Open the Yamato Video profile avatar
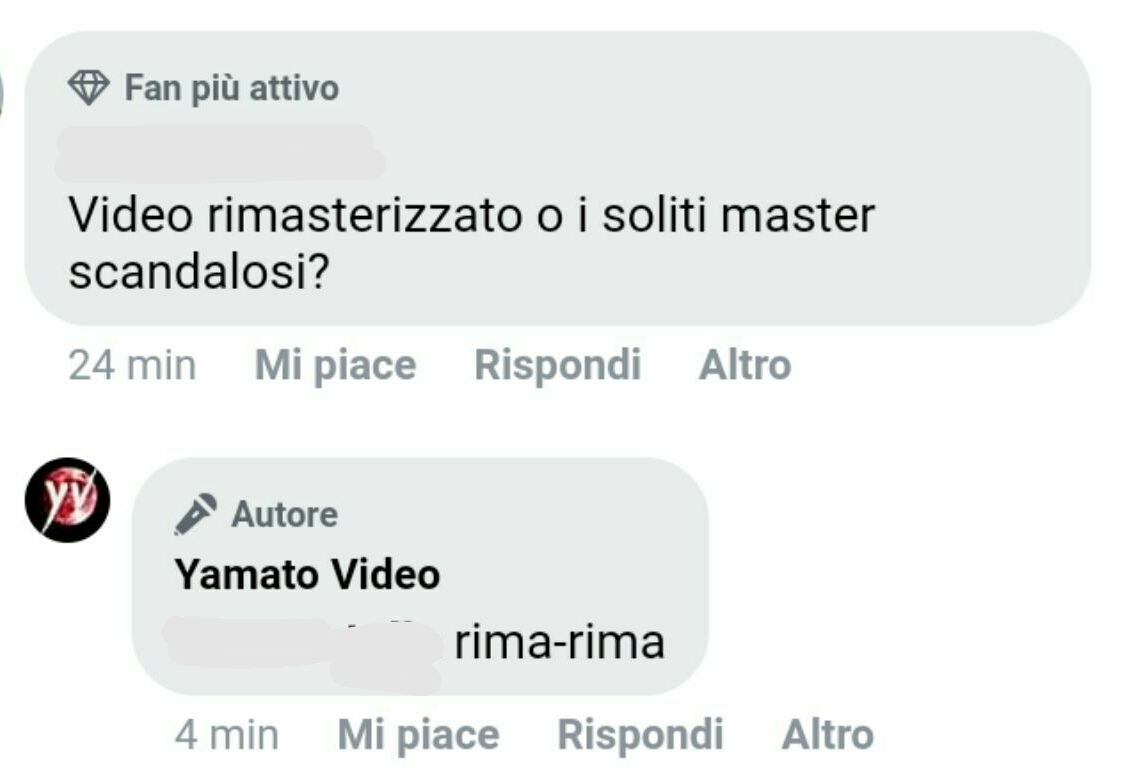The width and height of the screenshot is (1127, 772). (68, 500)
